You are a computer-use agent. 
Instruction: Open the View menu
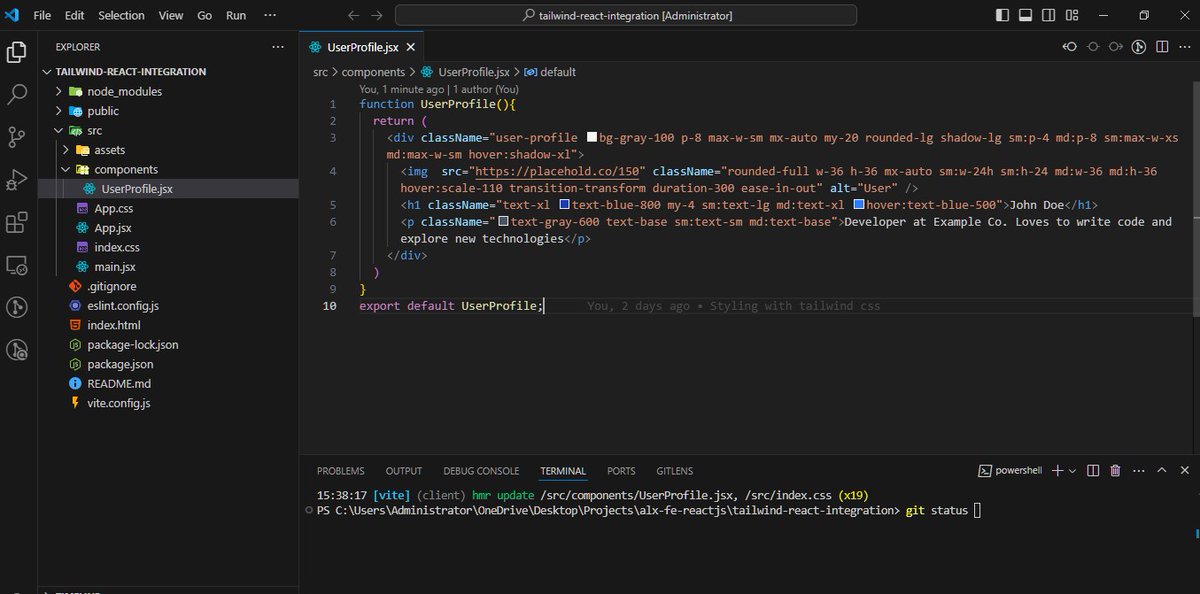[171, 16]
